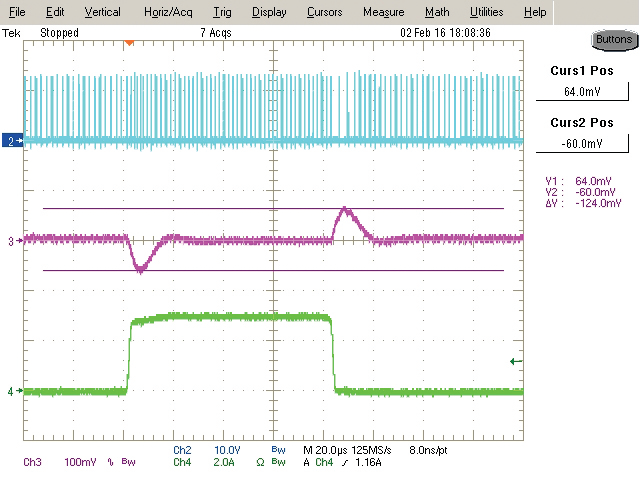Open the Cursors menu
Viewport: 640px width, 480px height.
coord(324,12)
